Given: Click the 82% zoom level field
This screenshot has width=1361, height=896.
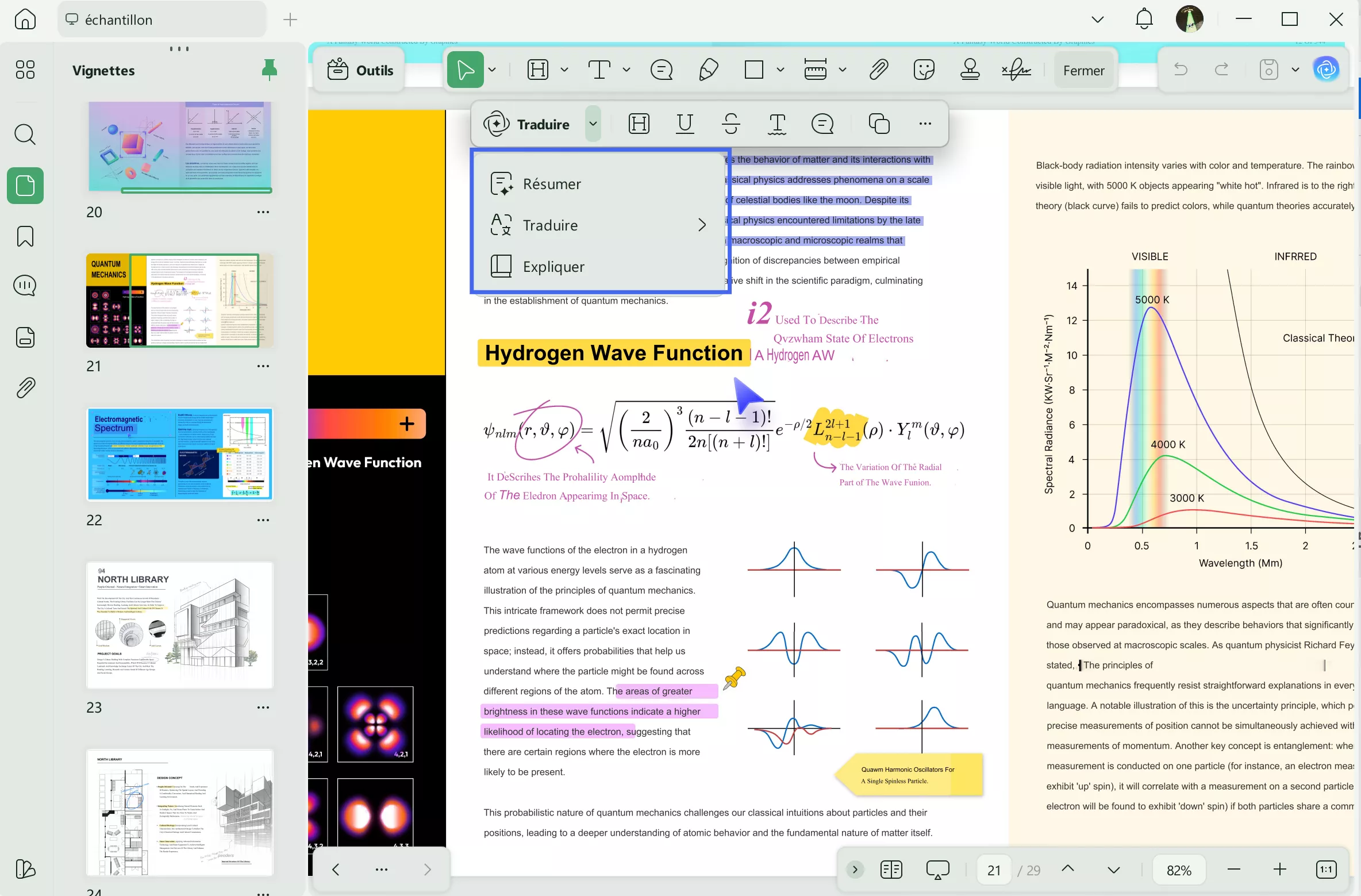Looking at the screenshot, I should coord(1179,870).
